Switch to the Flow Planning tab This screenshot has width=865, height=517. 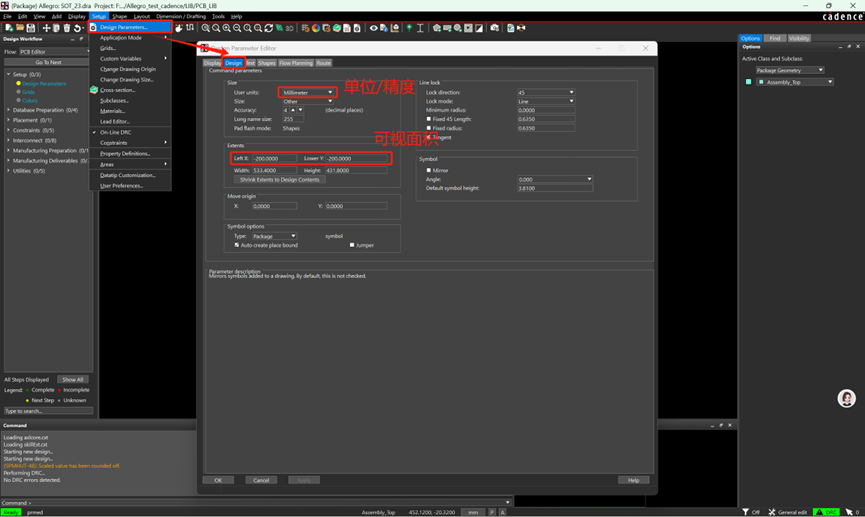click(x=296, y=63)
